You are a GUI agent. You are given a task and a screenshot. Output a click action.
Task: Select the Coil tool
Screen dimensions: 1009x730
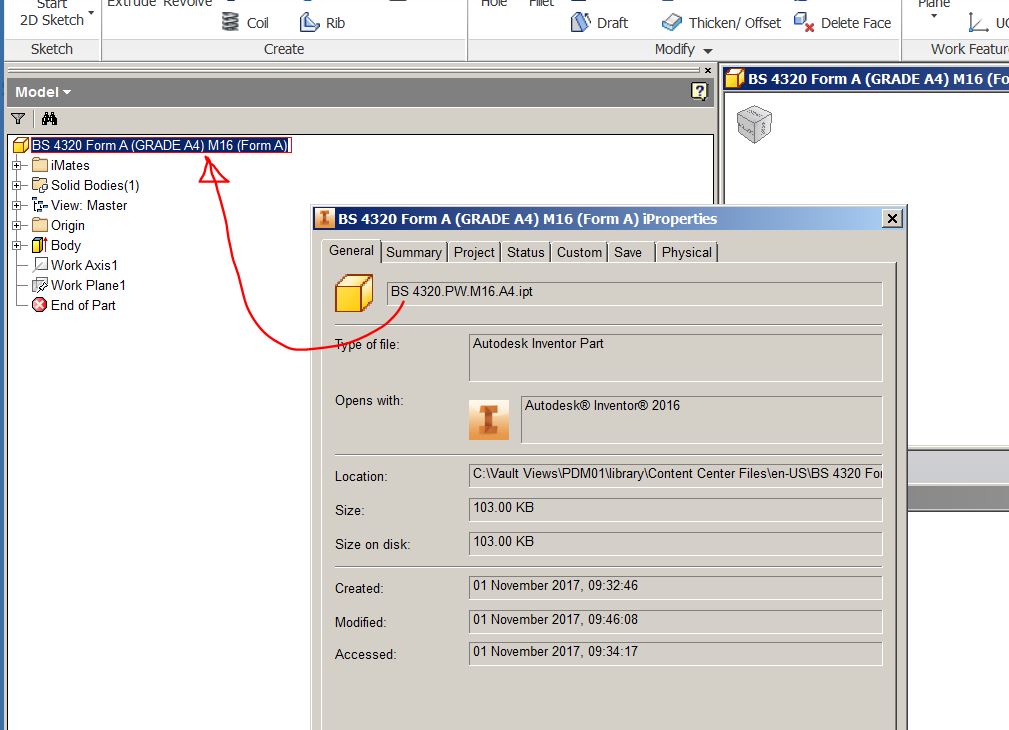[244, 22]
